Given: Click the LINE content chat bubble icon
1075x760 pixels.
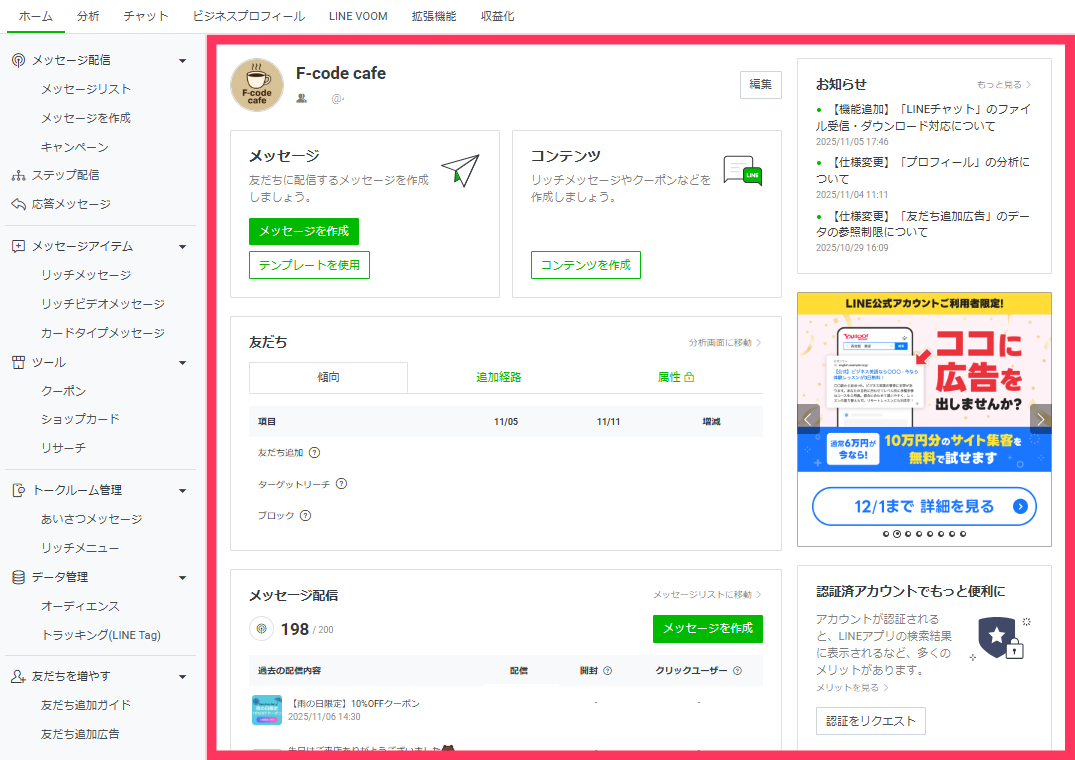Looking at the screenshot, I should (x=742, y=171).
